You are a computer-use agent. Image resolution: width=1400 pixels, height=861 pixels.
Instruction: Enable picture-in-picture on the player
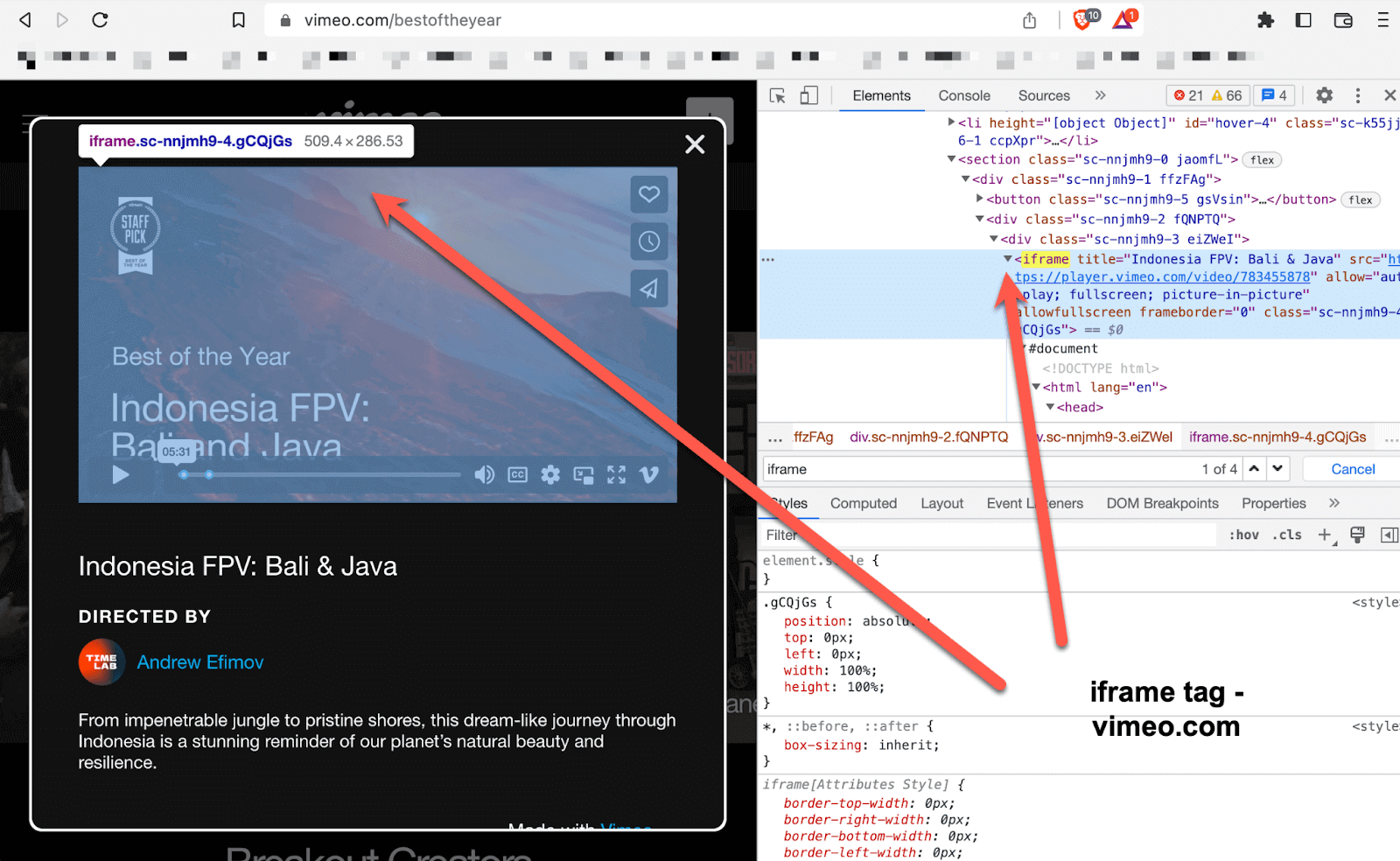(584, 475)
